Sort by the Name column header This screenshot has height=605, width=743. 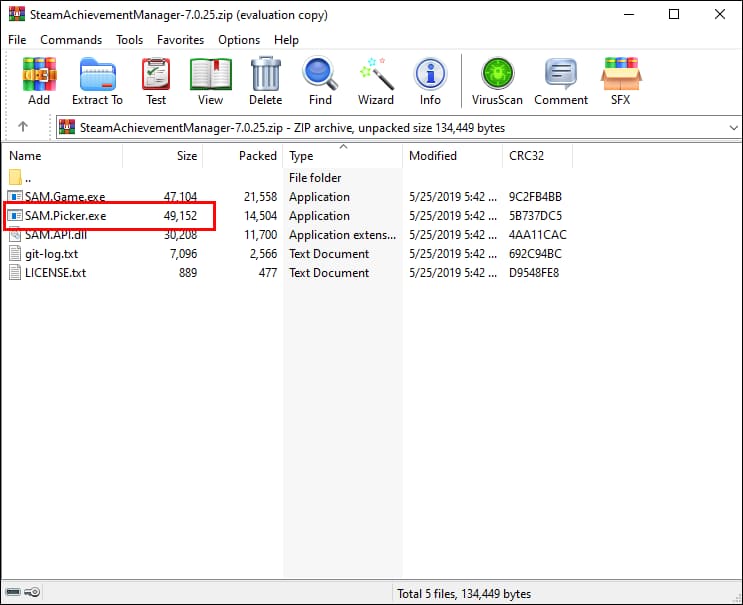62,156
